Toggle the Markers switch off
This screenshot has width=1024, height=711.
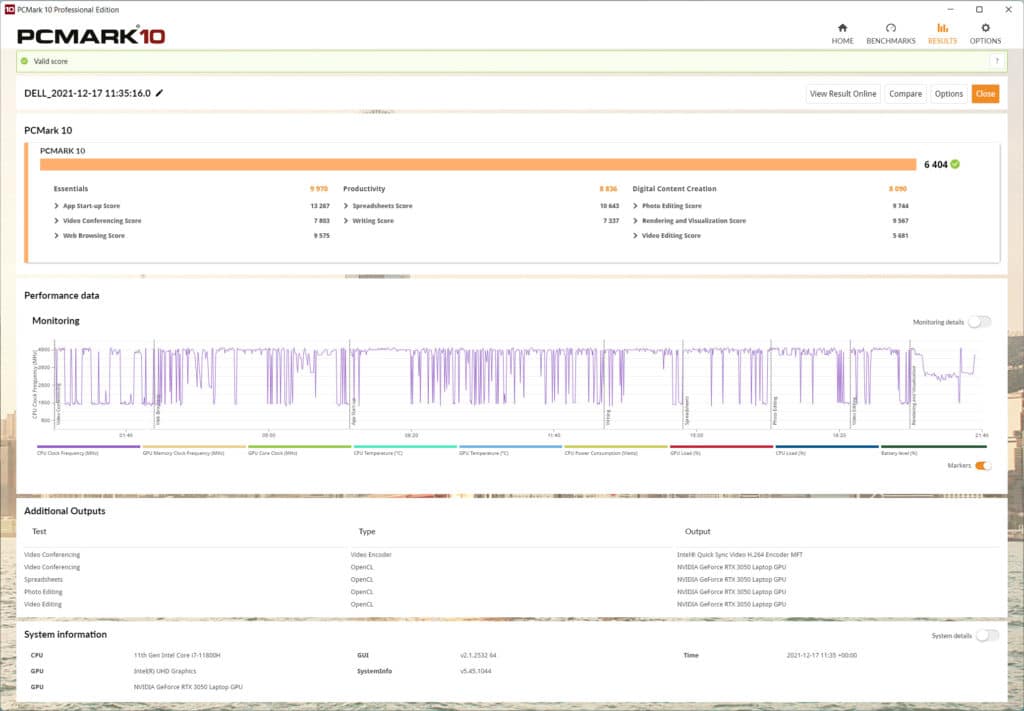[984, 466]
